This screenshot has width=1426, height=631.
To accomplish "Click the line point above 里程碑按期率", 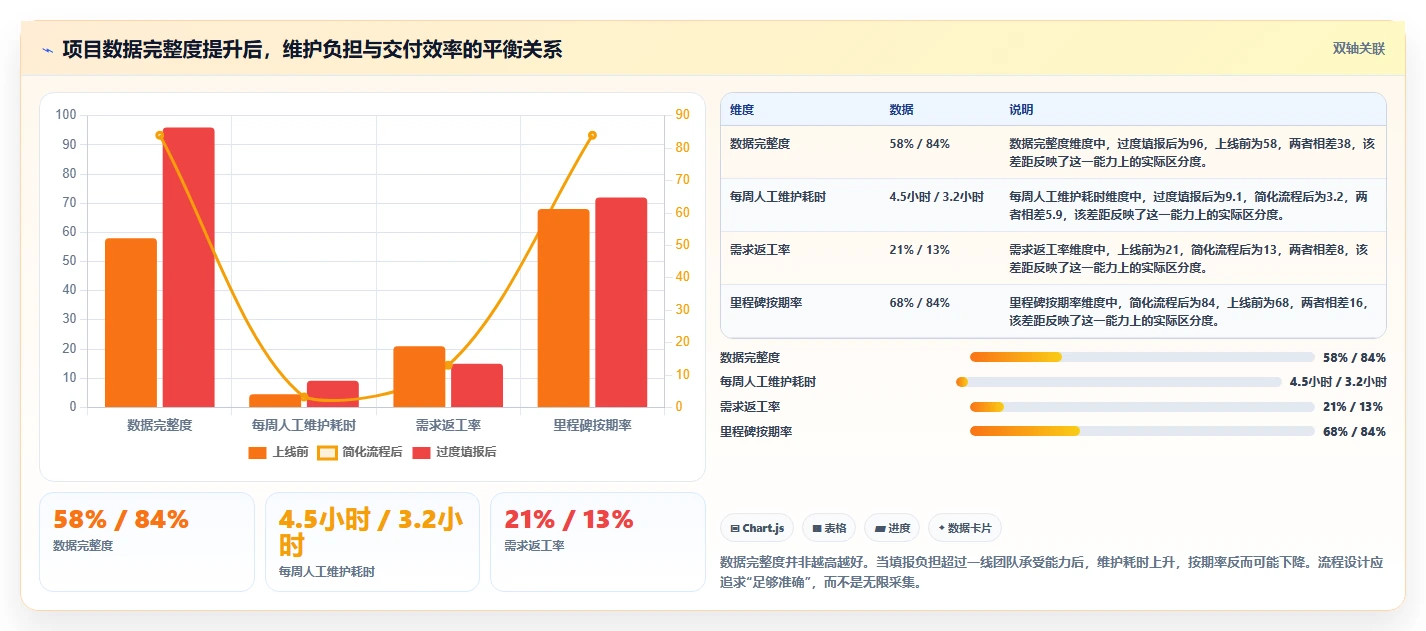I will 592,135.
